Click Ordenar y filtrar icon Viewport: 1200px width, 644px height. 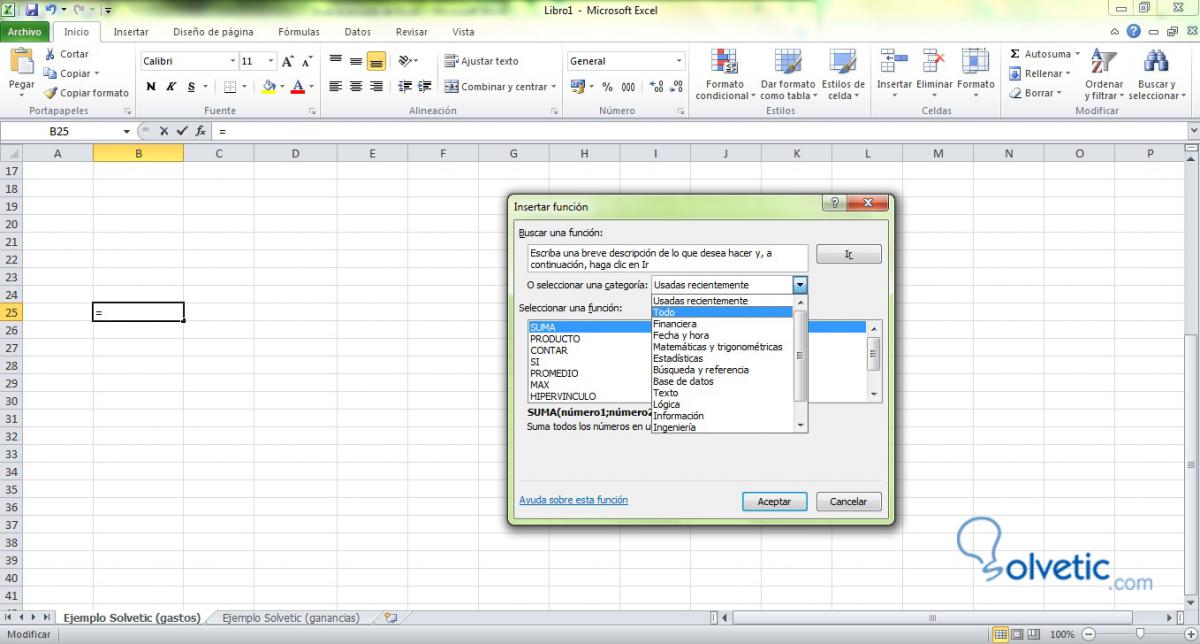[x=1103, y=62]
